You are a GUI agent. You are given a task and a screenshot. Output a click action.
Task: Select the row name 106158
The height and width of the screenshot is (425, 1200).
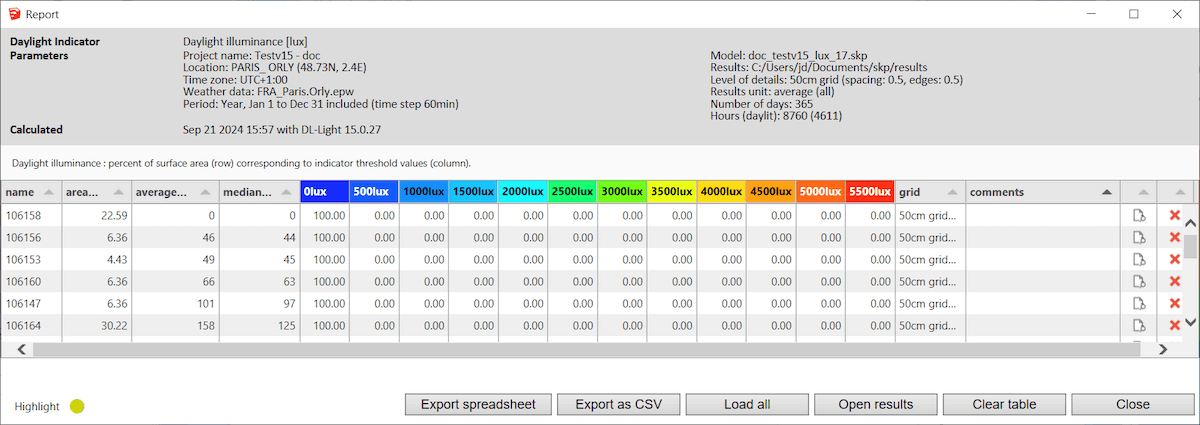click(23, 215)
